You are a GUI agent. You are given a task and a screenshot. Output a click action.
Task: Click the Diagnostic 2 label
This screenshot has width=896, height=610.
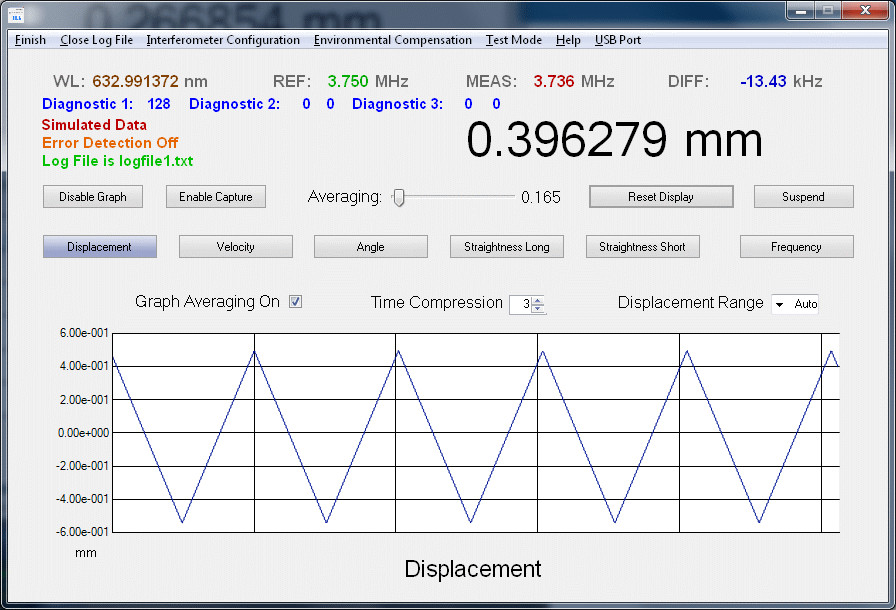pyautogui.click(x=234, y=104)
